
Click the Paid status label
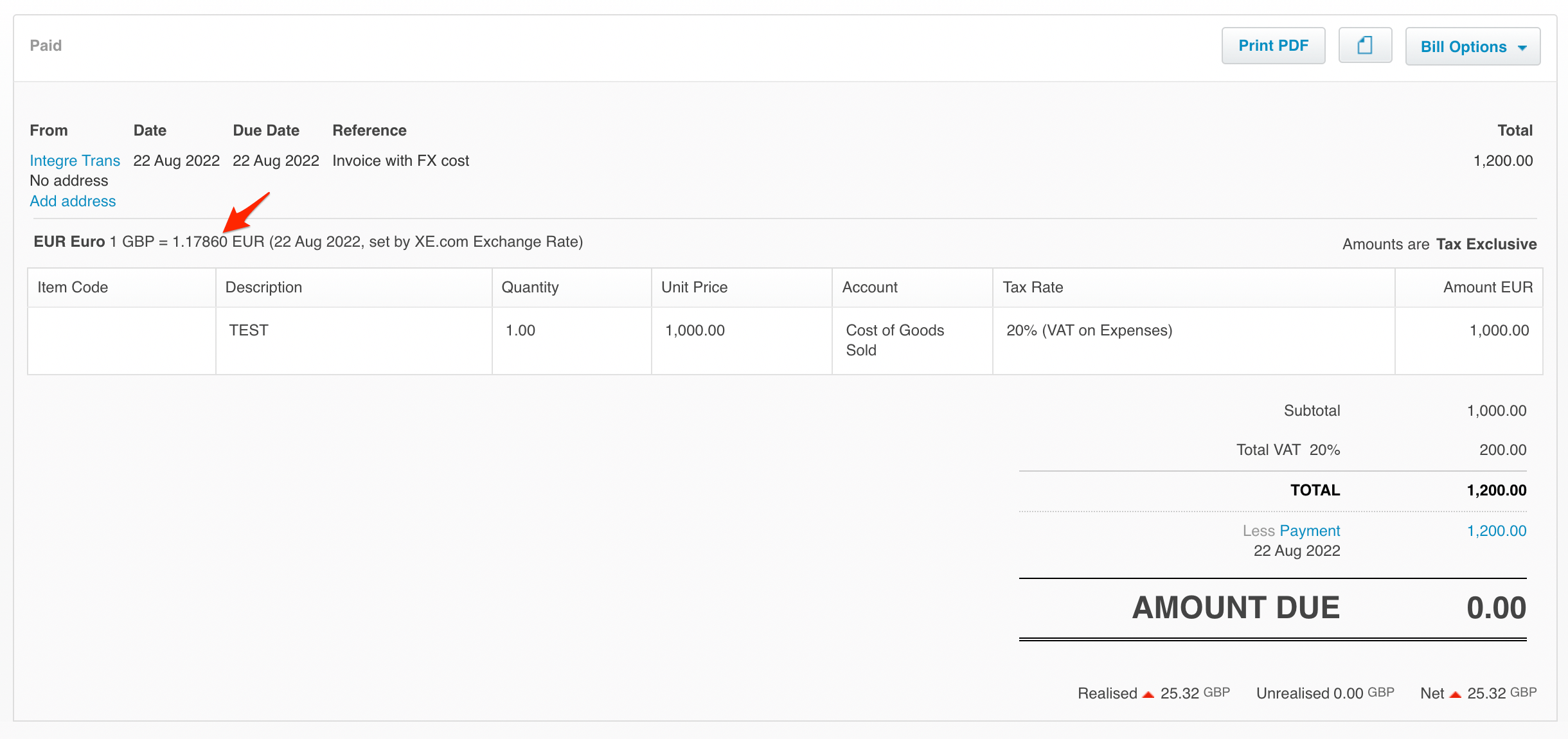[46, 45]
